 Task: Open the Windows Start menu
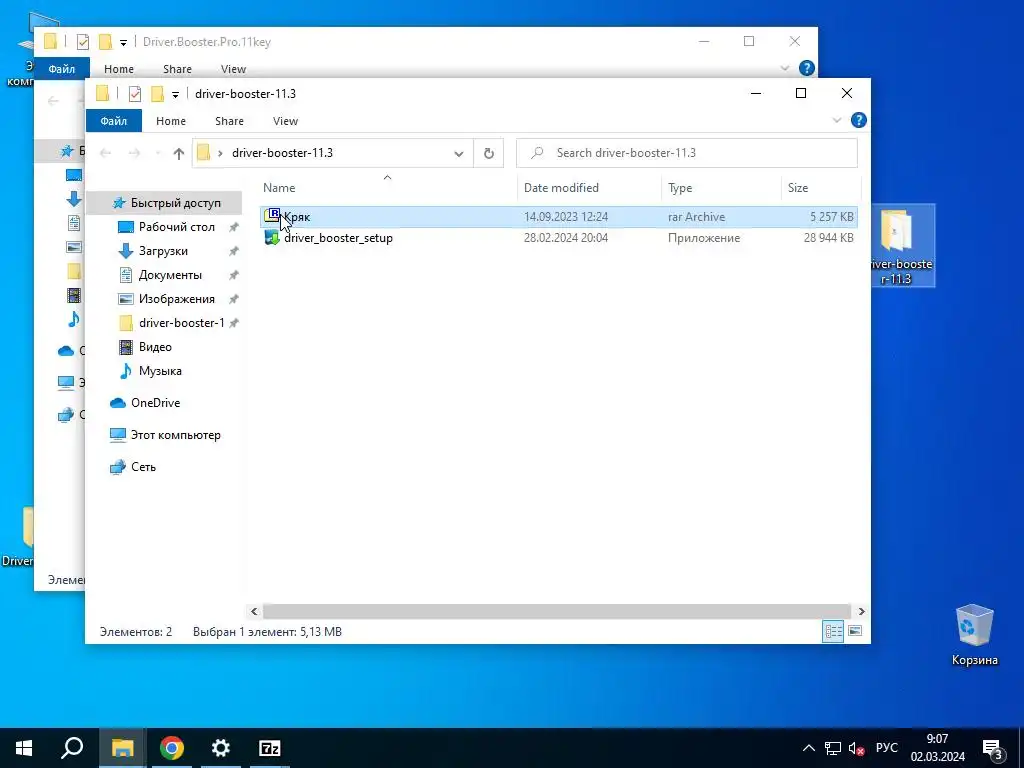click(24, 748)
